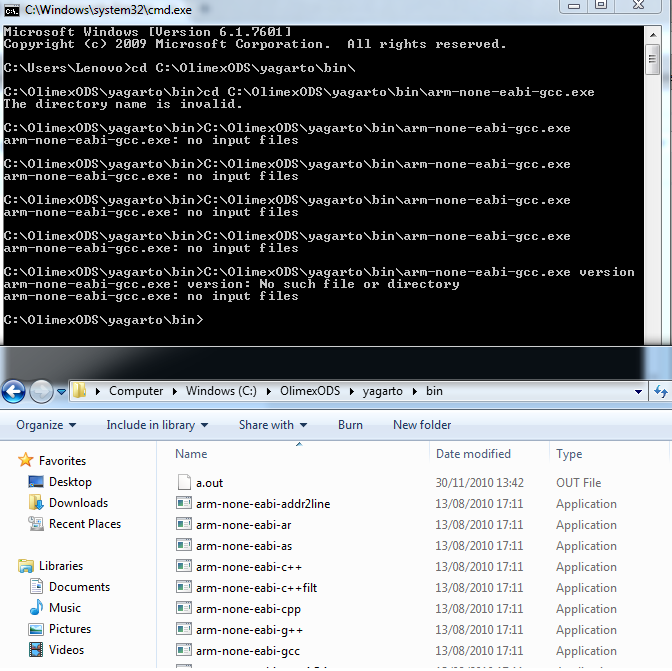672x671 pixels.
Task: Open the Videos library
Action: (x=66, y=650)
